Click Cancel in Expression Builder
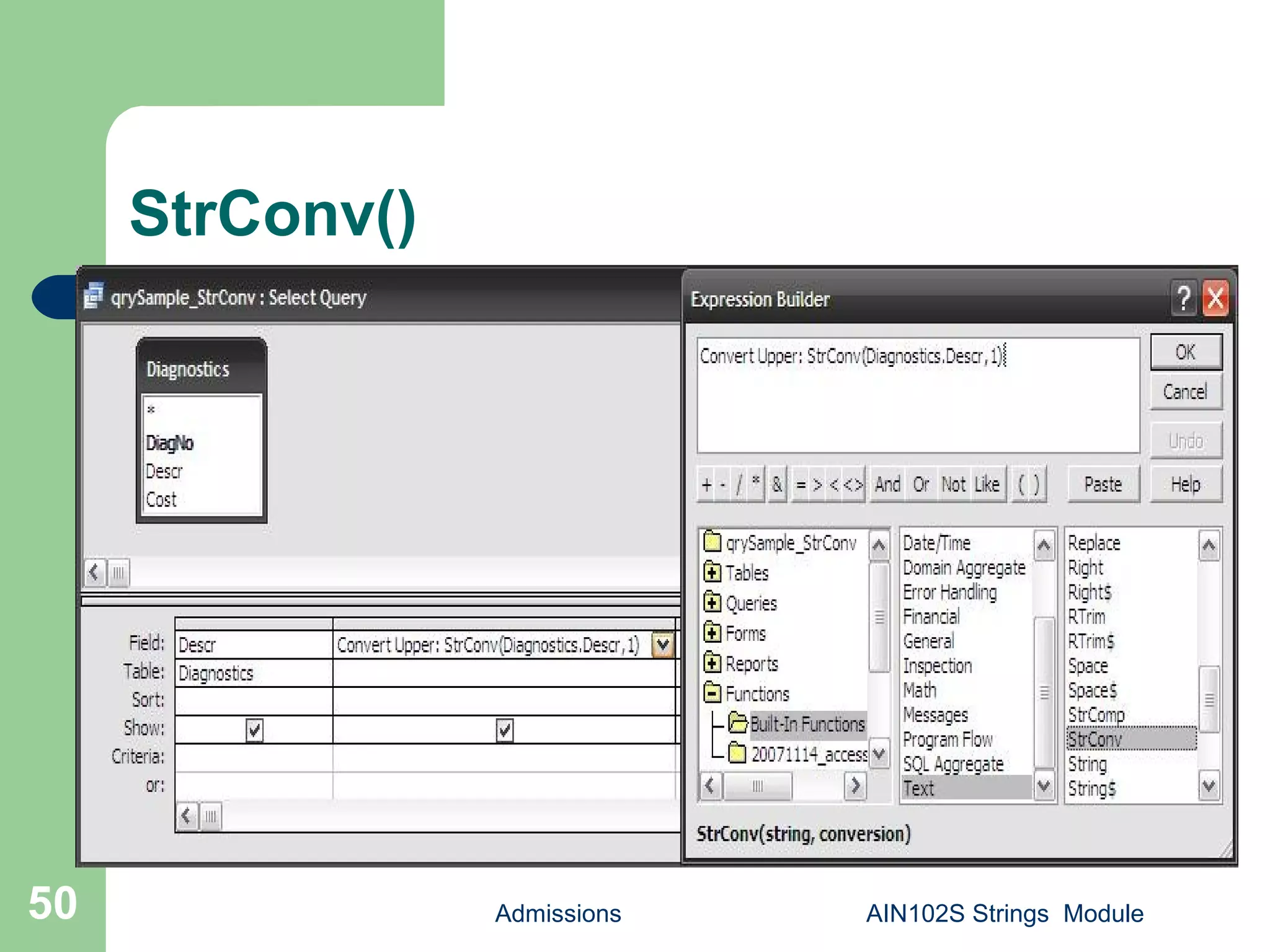 tap(1186, 392)
